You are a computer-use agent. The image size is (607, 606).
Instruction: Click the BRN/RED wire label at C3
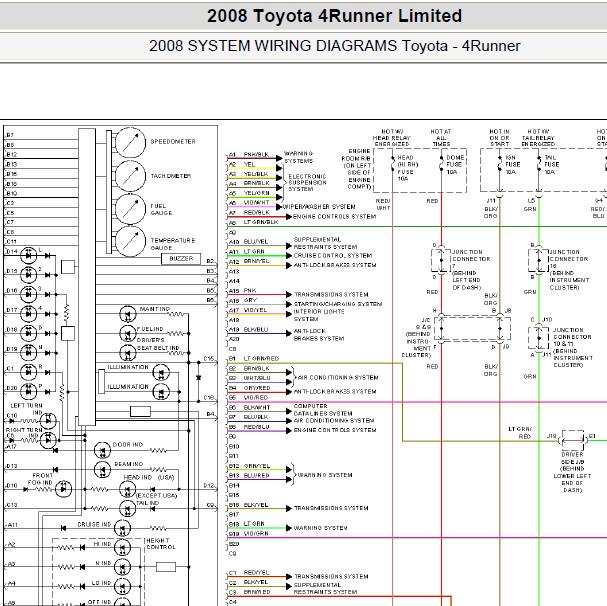coord(257,592)
